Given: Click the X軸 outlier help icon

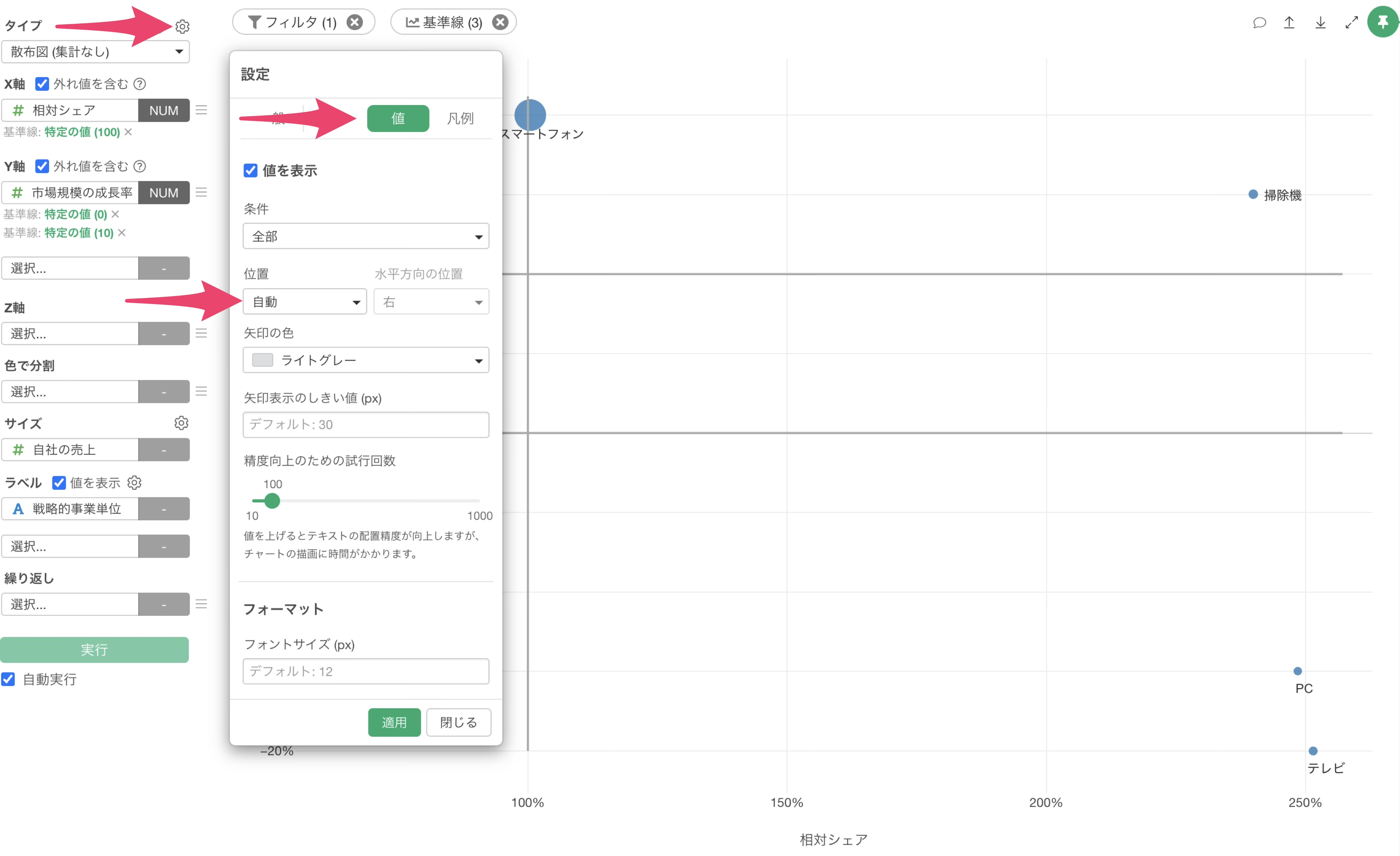Looking at the screenshot, I should click(140, 84).
